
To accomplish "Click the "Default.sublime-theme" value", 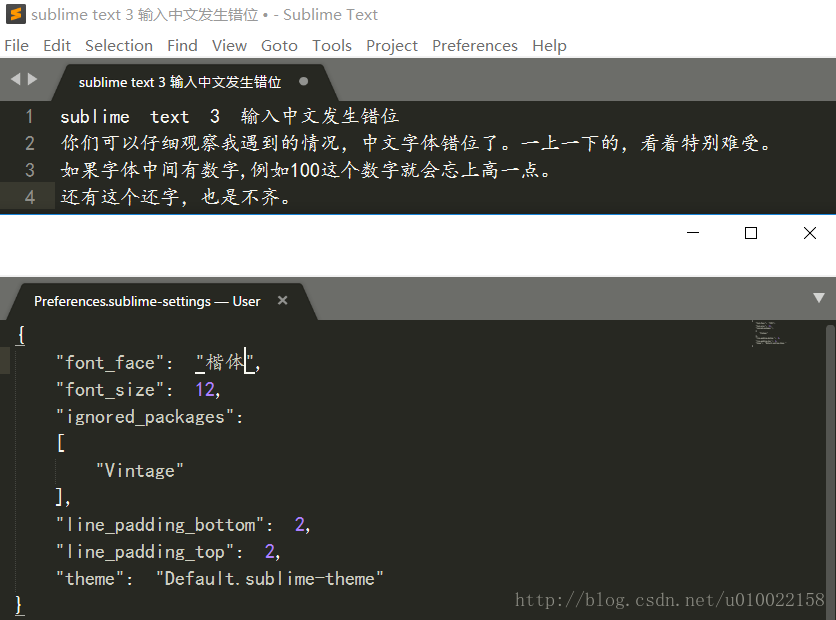I will [x=270, y=579].
